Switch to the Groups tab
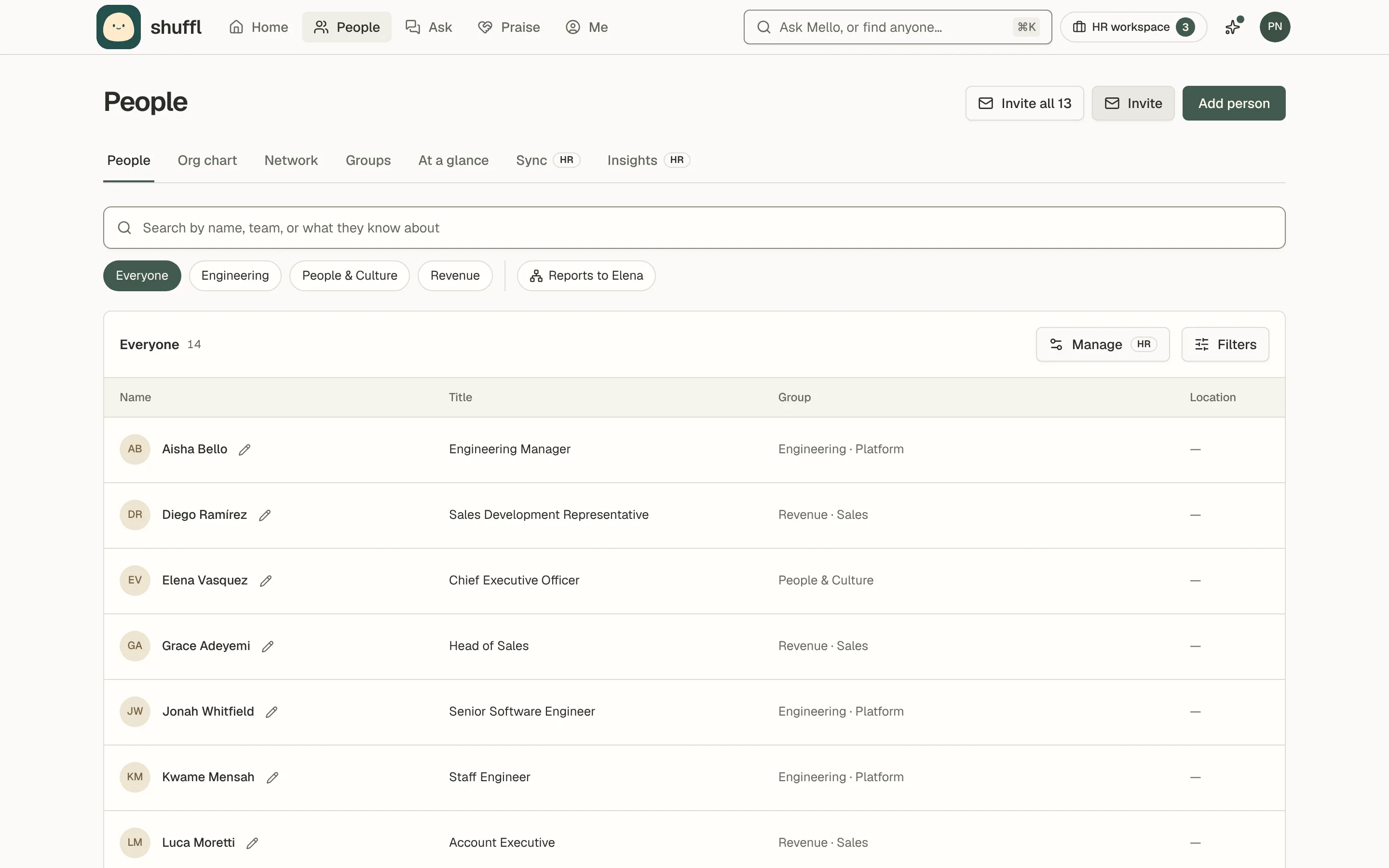 coord(368,160)
